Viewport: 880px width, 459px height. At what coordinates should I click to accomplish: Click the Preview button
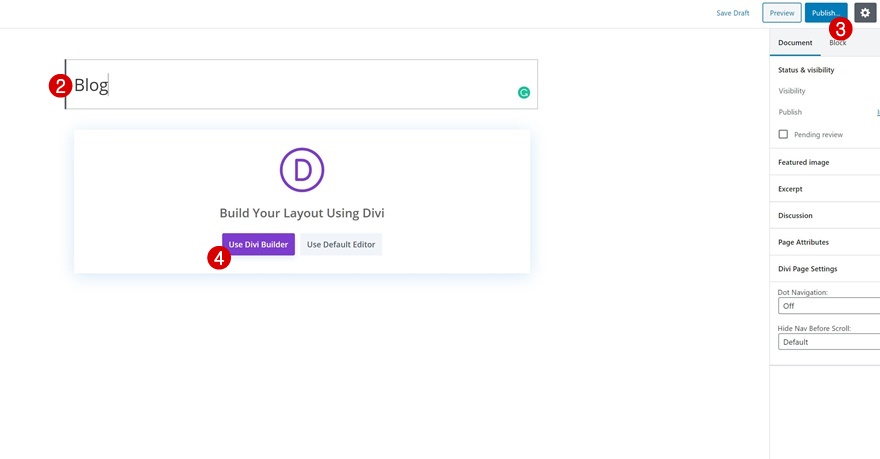782,13
